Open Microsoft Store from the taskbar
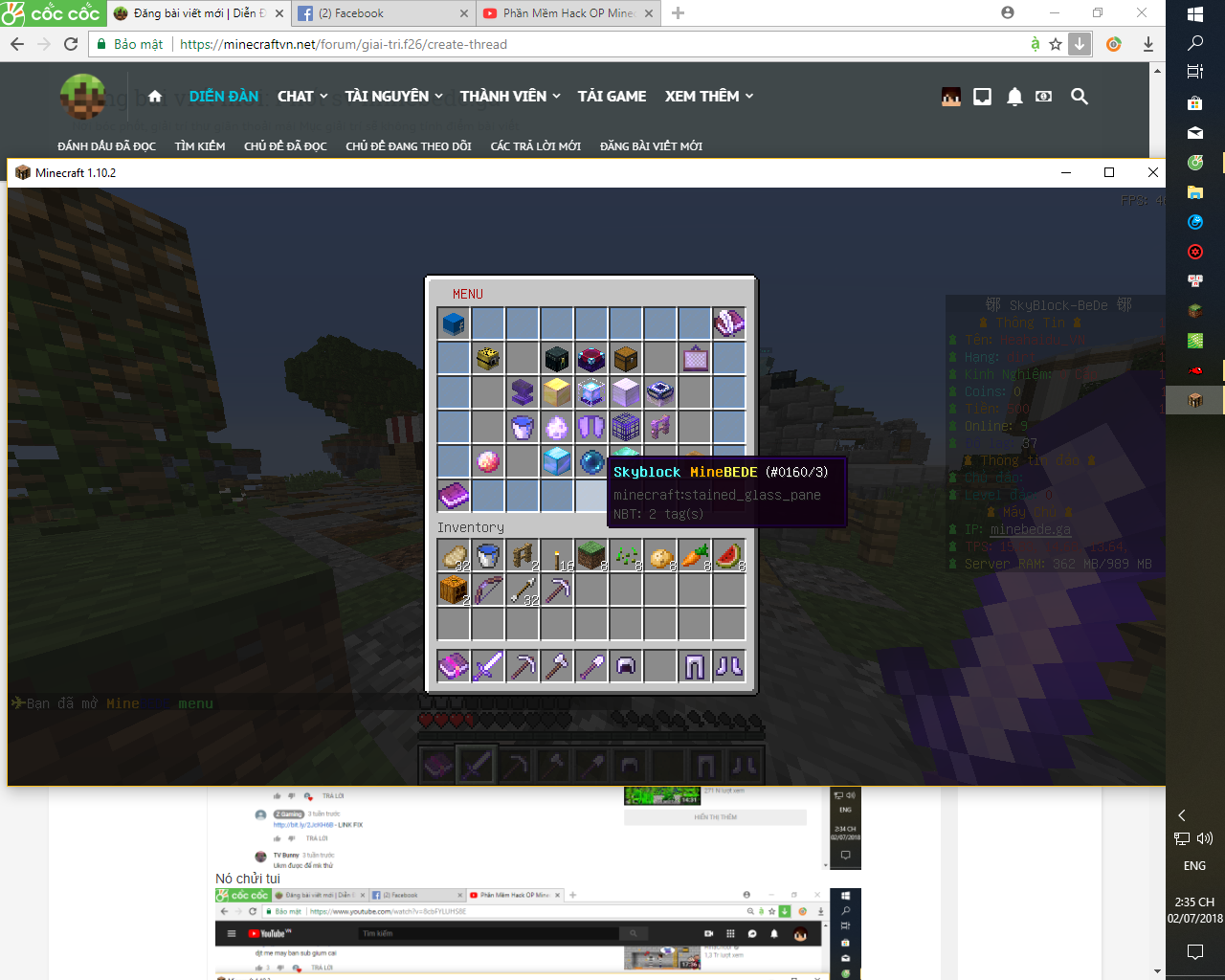Image resolution: width=1225 pixels, height=980 pixels. pyautogui.click(x=1195, y=102)
